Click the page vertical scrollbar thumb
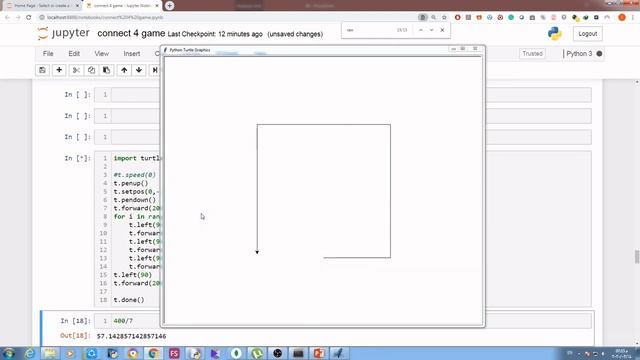 coord(637,257)
